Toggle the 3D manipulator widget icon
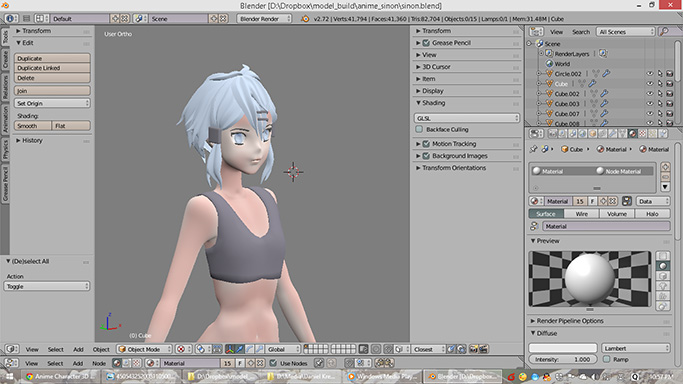The image size is (683, 384). 230,349
